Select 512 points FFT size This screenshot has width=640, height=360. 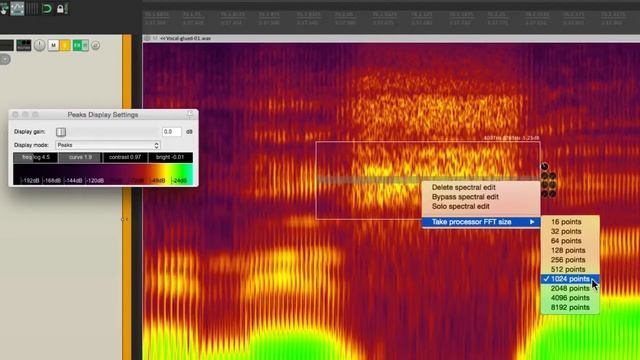(x=570, y=269)
